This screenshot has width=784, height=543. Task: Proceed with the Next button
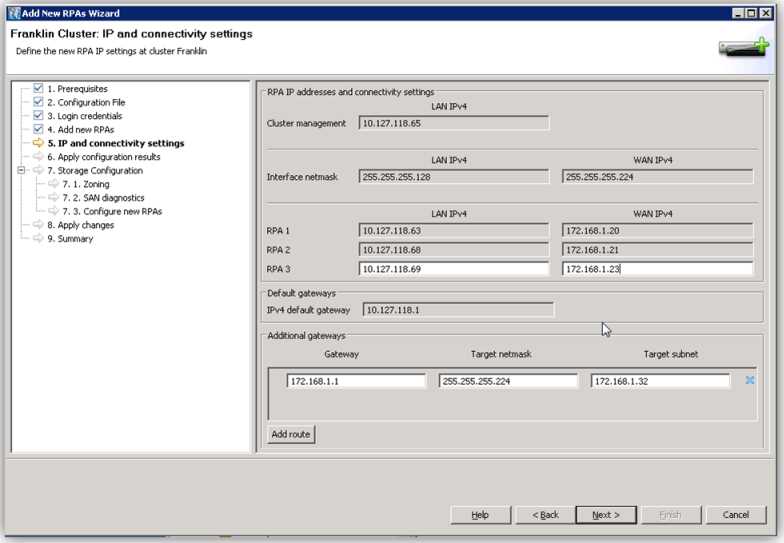(x=606, y=514)
